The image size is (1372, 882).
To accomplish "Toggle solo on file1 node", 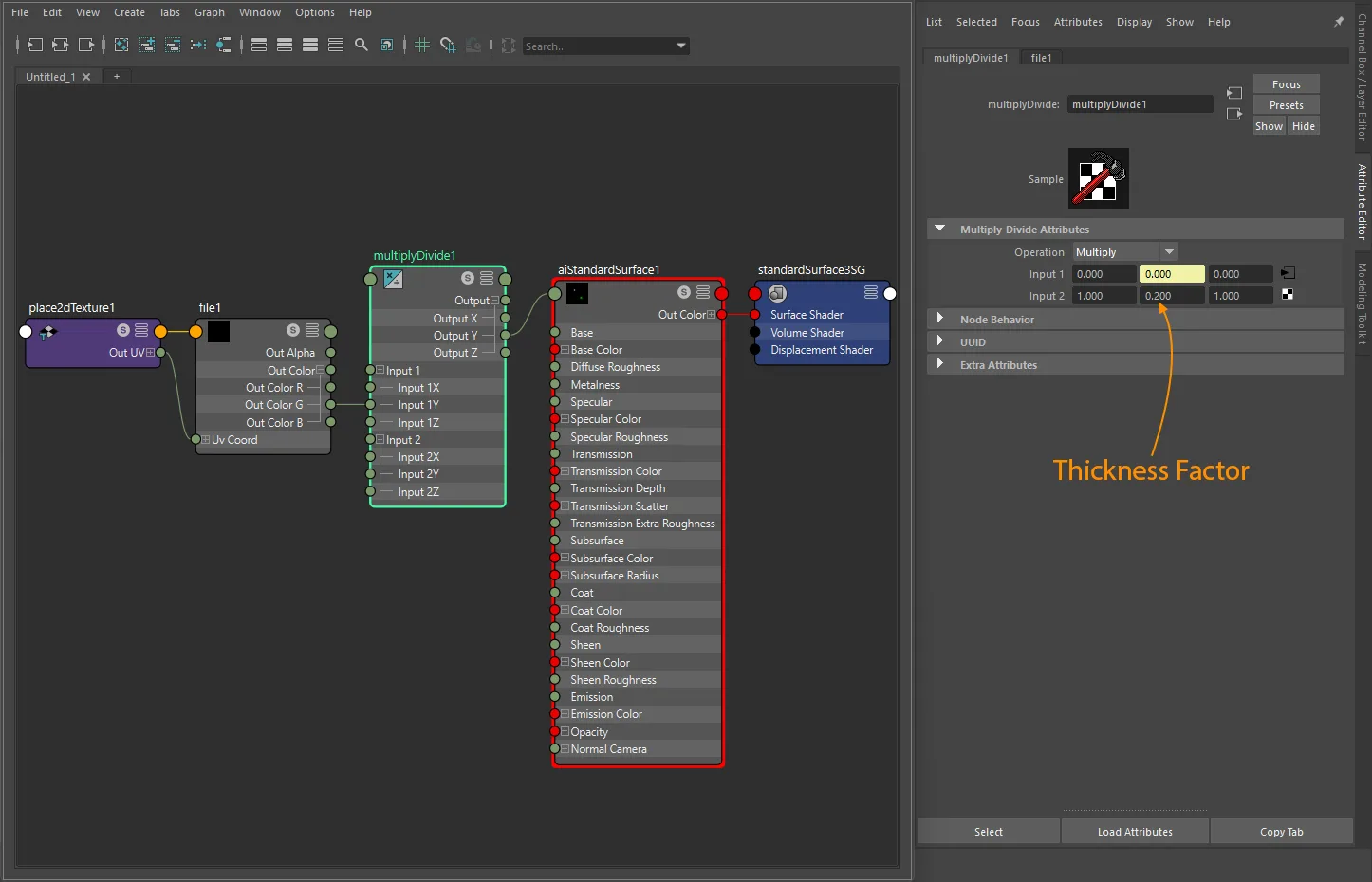I will click(293, 330).
